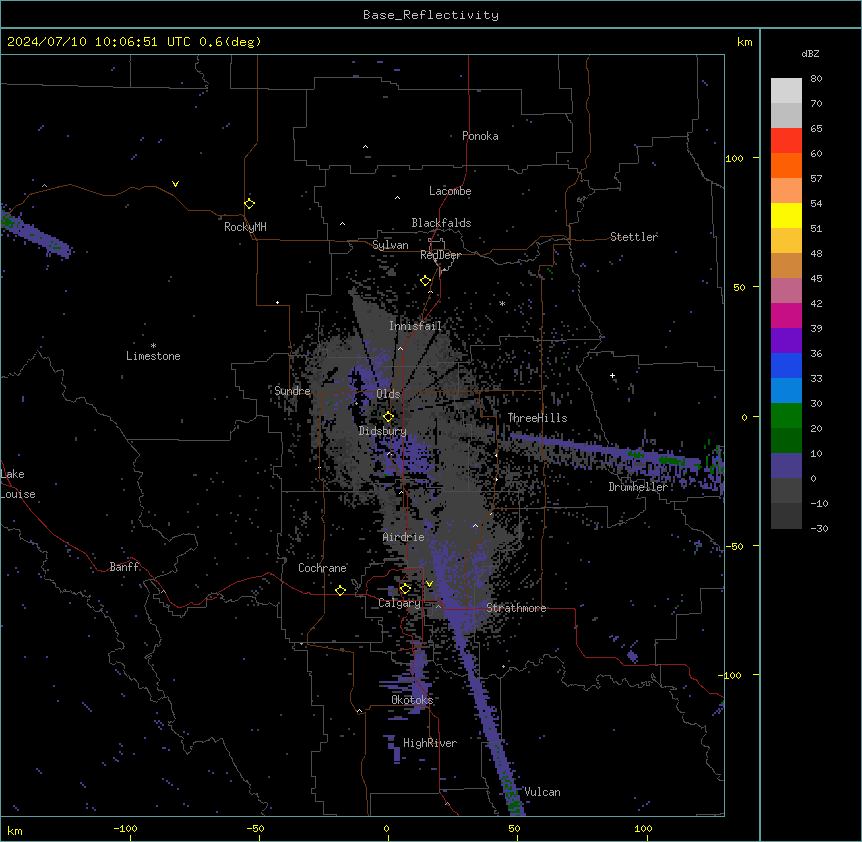Click the yellow marker west of Calgary

pyautogui.click(x=340, y=590)
